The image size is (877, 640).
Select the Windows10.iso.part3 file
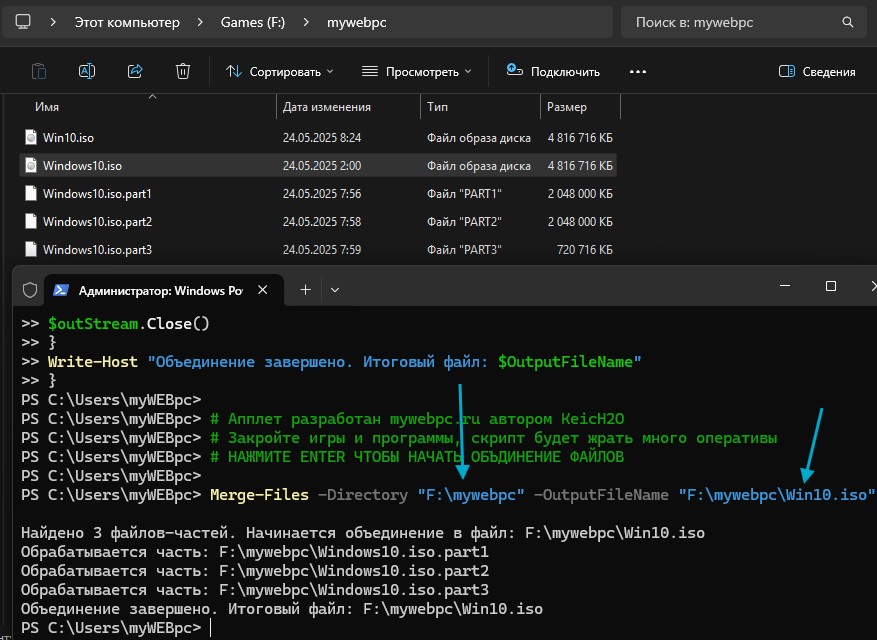coord(318,250)
